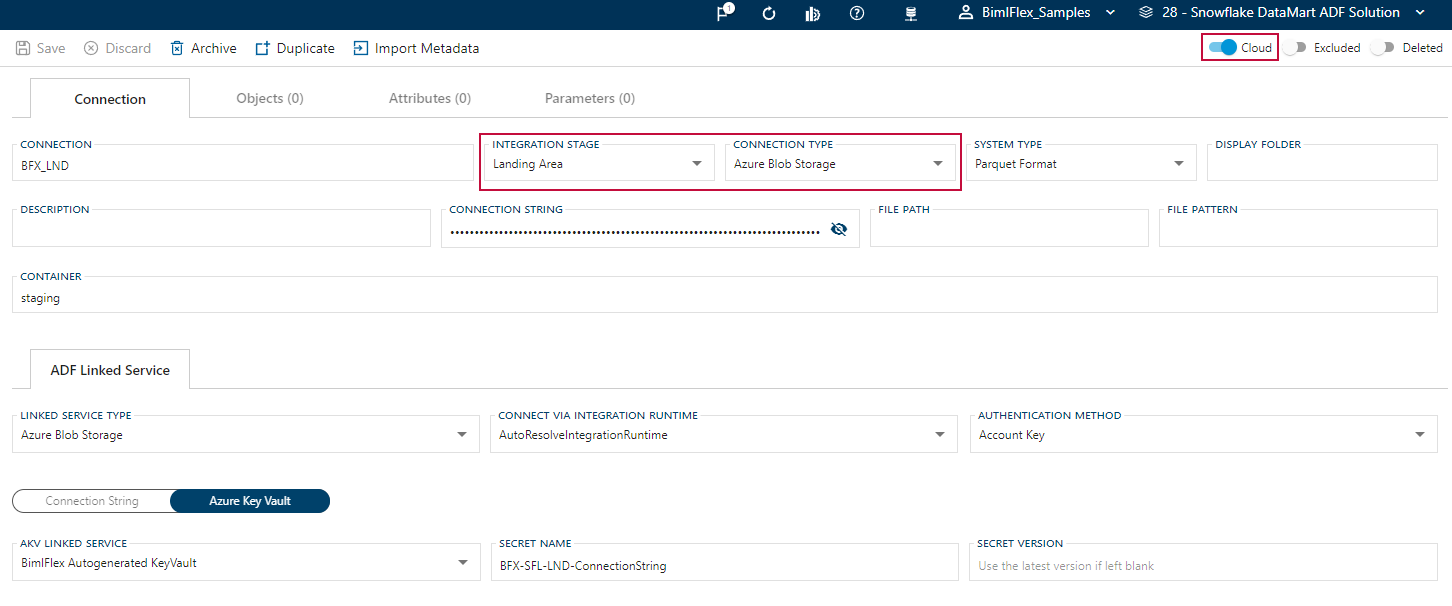Open the Parameters (0) tab

(x=590, y=98)
